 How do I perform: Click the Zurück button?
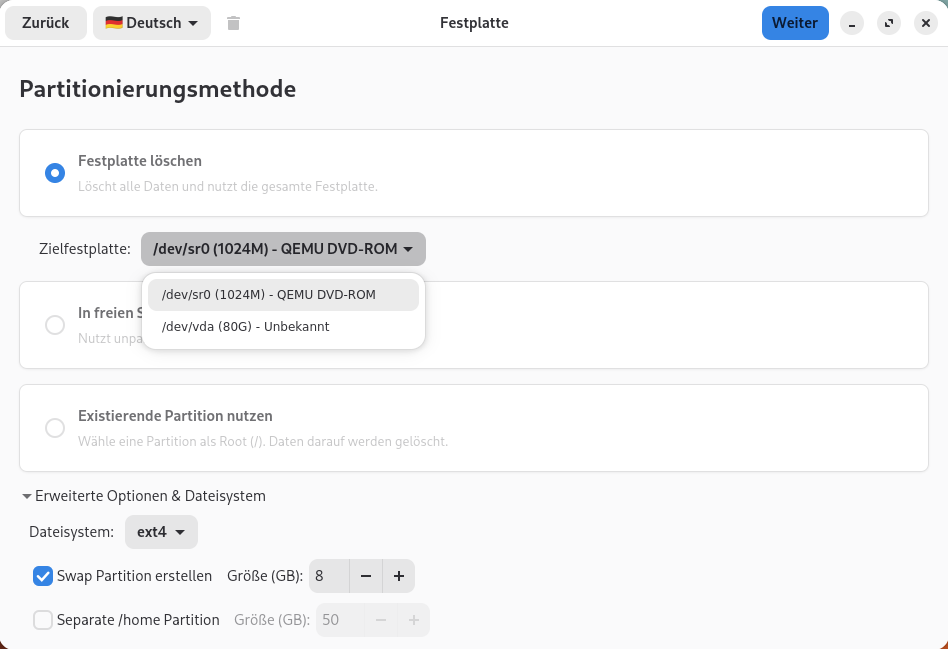point(45,23)
